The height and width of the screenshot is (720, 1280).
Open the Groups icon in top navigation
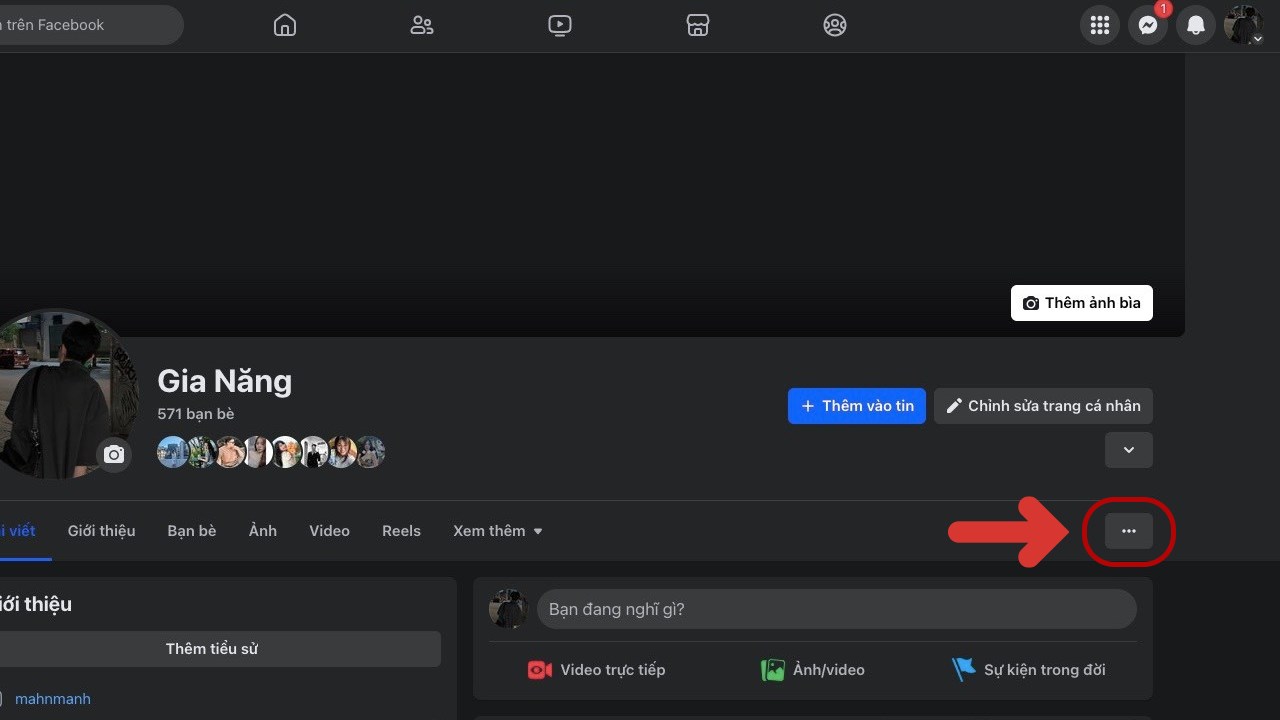835,25
